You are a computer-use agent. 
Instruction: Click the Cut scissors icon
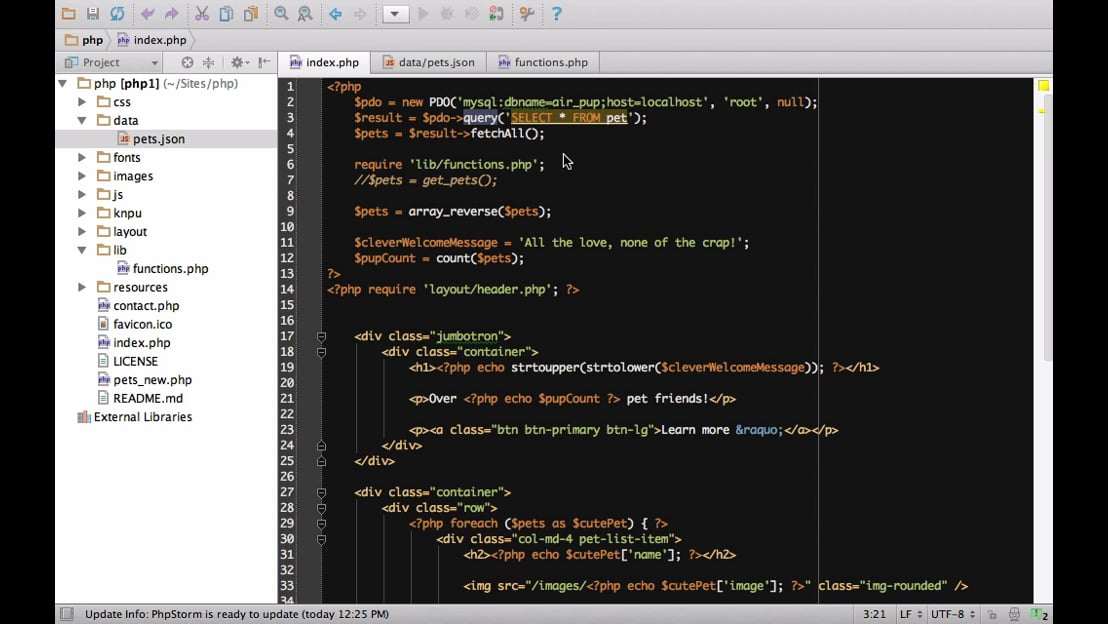click(x=202, y=13)
